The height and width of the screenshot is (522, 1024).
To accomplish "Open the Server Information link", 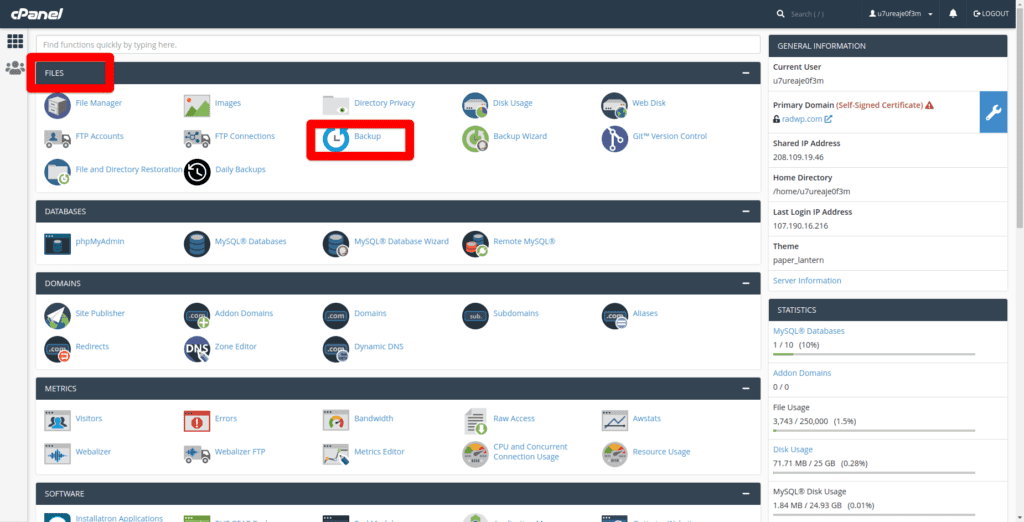I will coord(807,281).
